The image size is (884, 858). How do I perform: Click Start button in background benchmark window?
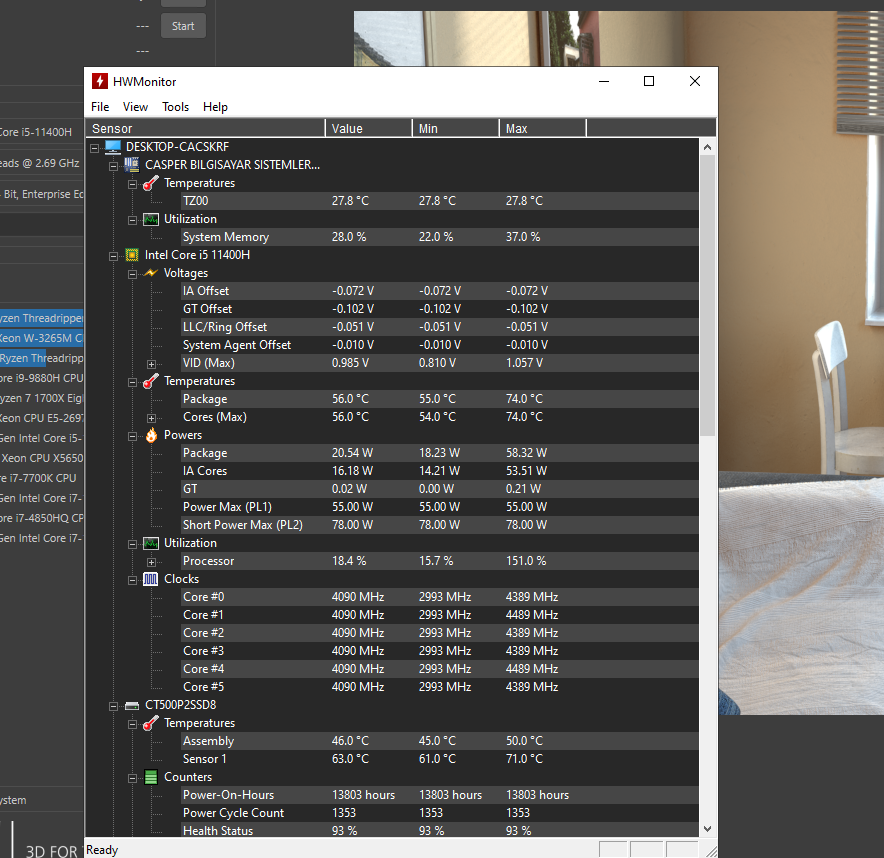tap(183, 26)
